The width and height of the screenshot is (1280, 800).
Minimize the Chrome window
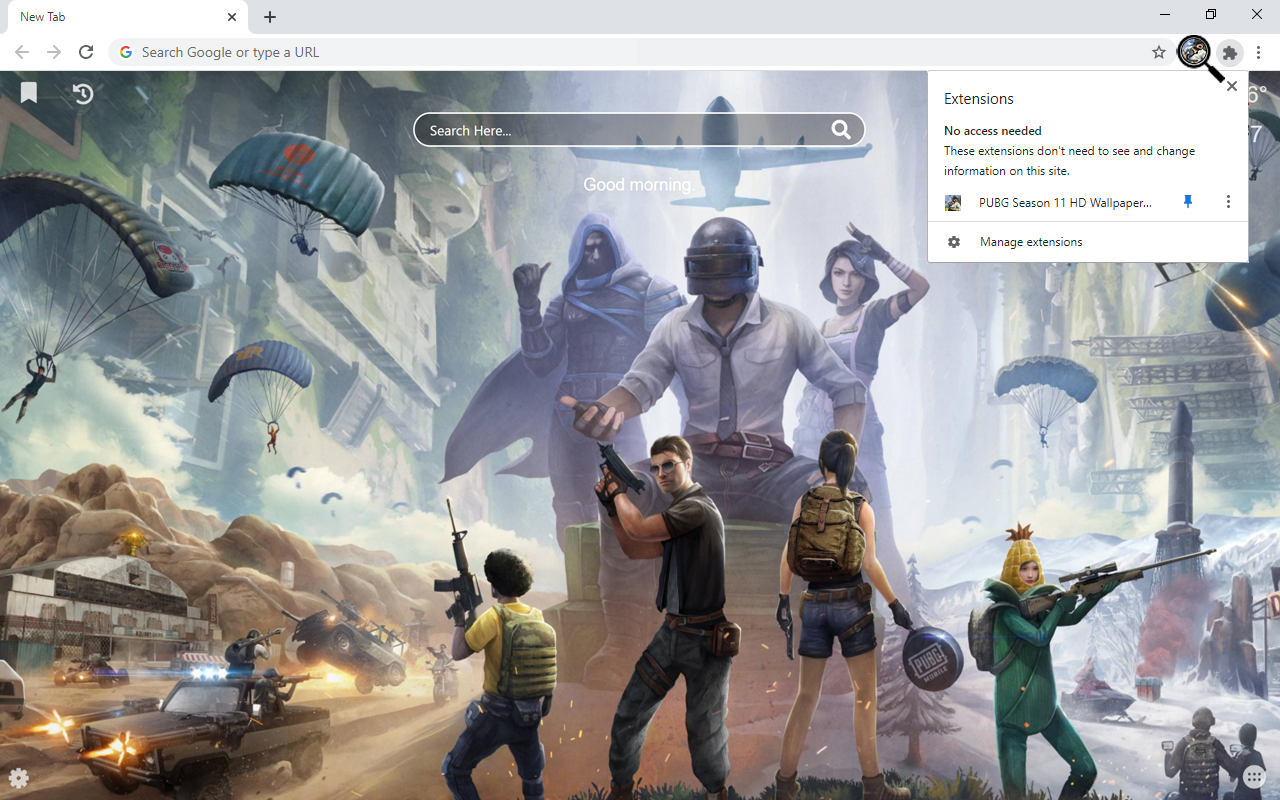pos(1166,14)
